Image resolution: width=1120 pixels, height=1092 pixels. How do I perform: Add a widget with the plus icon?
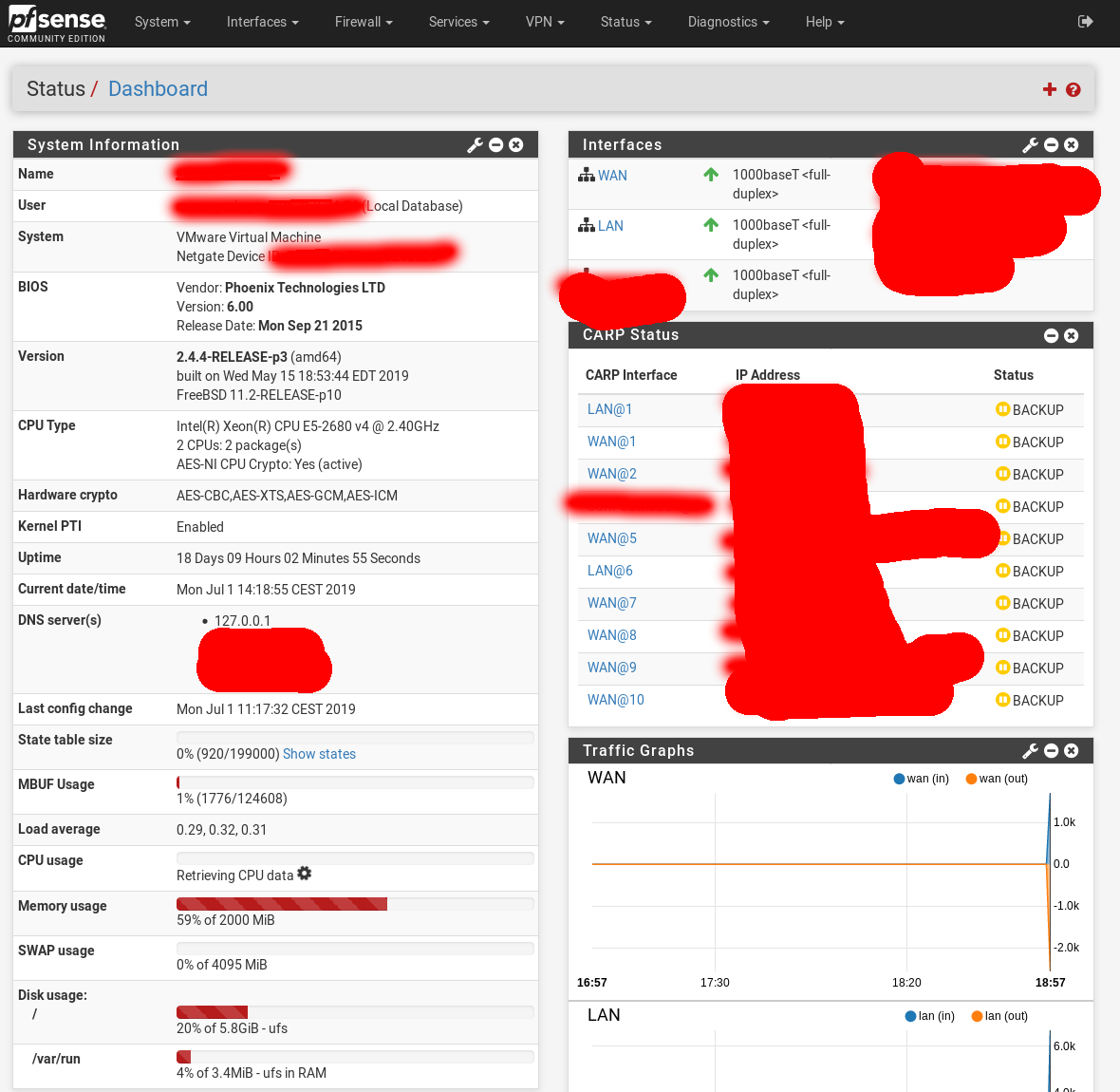click(x=1049, y=89)
